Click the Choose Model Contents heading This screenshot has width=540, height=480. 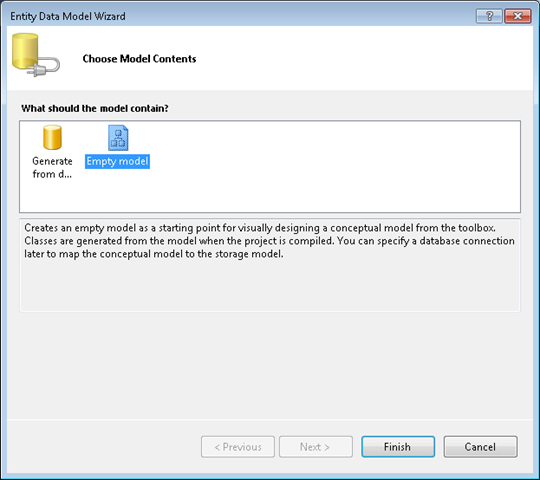139,59
